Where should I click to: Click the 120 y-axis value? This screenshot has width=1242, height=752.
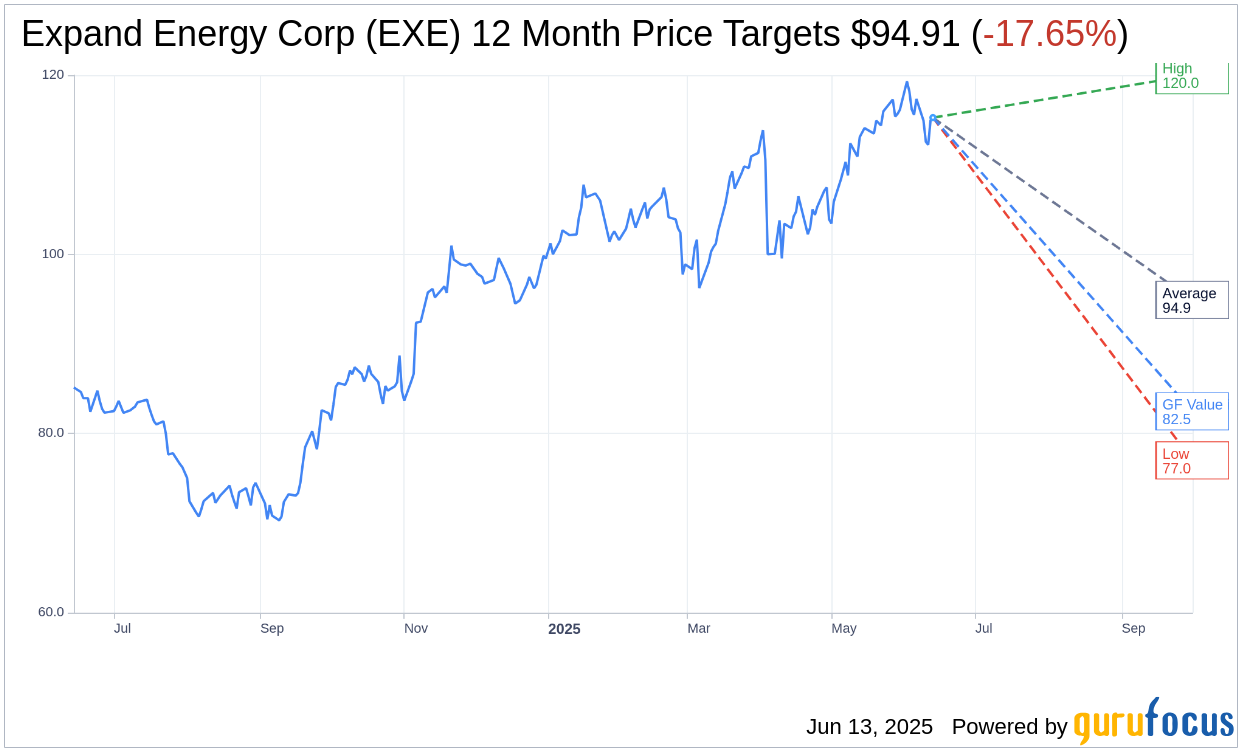point(53,75)
